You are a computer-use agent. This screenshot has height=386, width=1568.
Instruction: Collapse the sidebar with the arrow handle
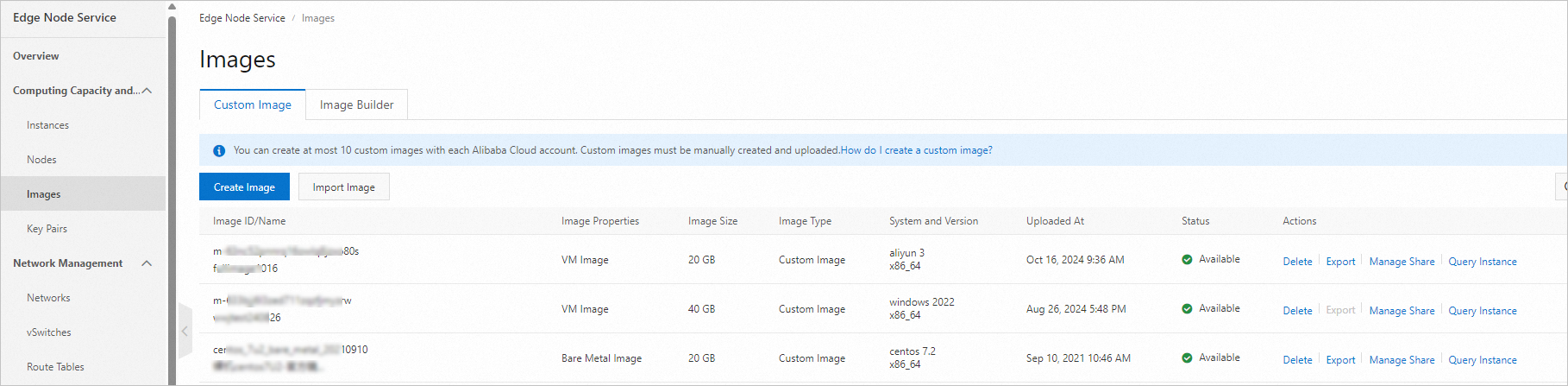click(185, 331)
